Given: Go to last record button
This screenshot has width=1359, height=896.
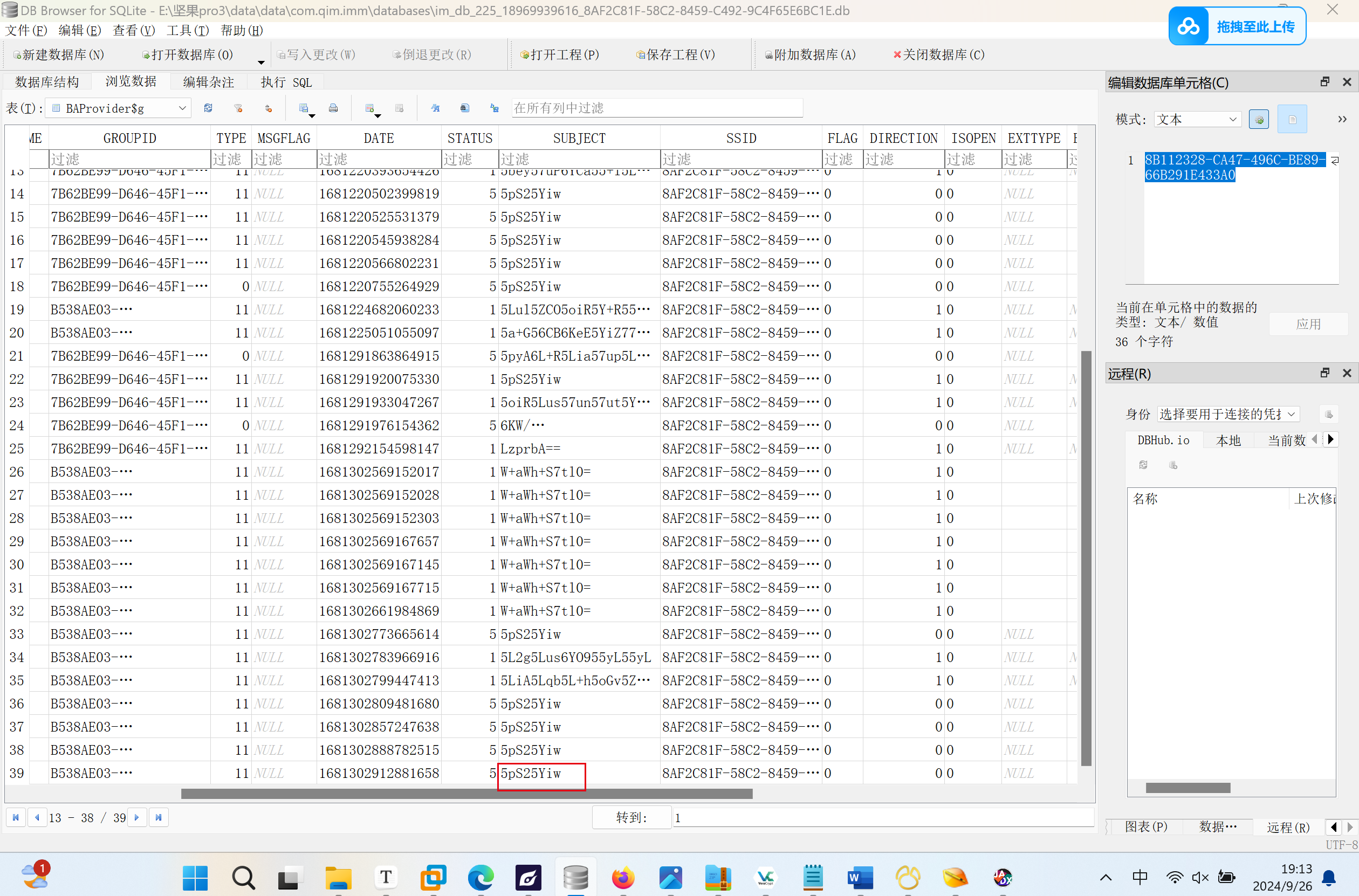Looking at the screenshot, I should [x=159, y=818].
